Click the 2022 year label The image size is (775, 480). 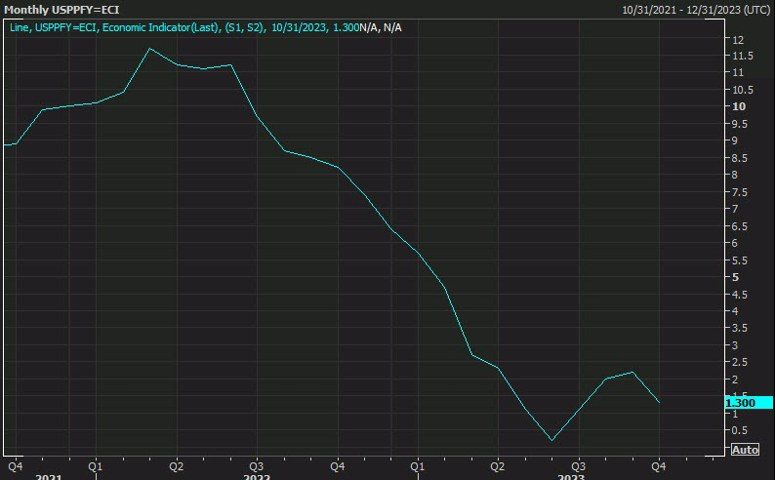point(257,477)
